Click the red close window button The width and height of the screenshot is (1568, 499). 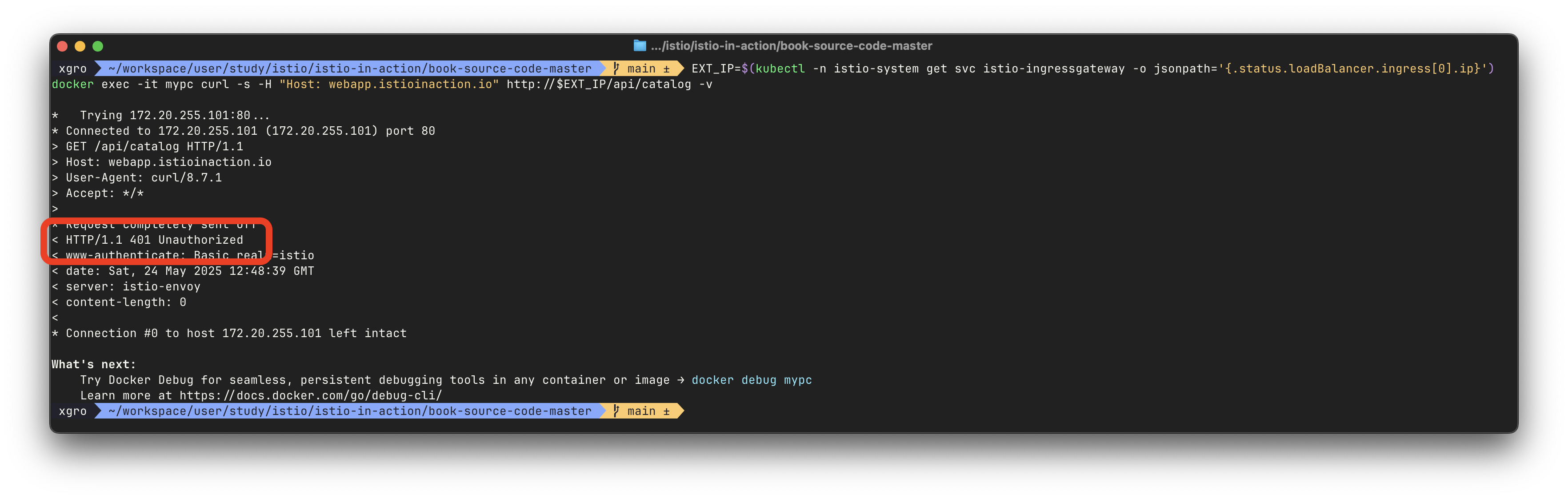pos(62,46)
